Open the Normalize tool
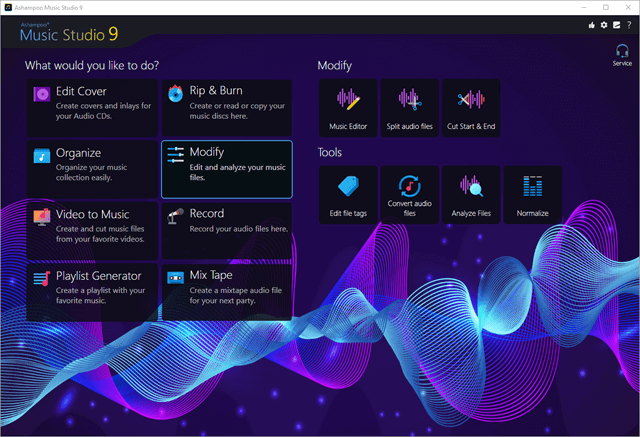Viewport: 640px width, 437px height. click(x=532, y=195)
